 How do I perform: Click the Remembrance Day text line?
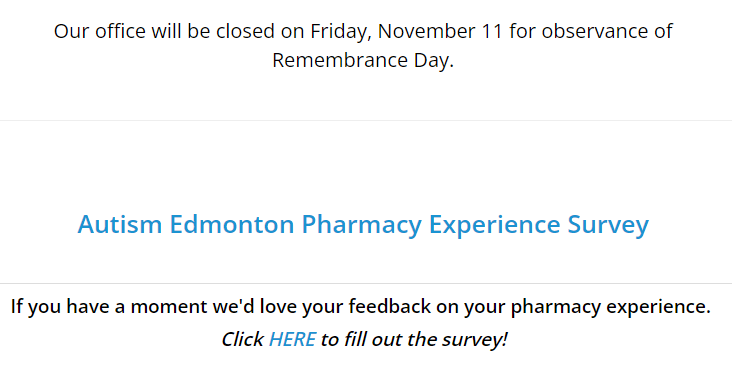[363, 60]
